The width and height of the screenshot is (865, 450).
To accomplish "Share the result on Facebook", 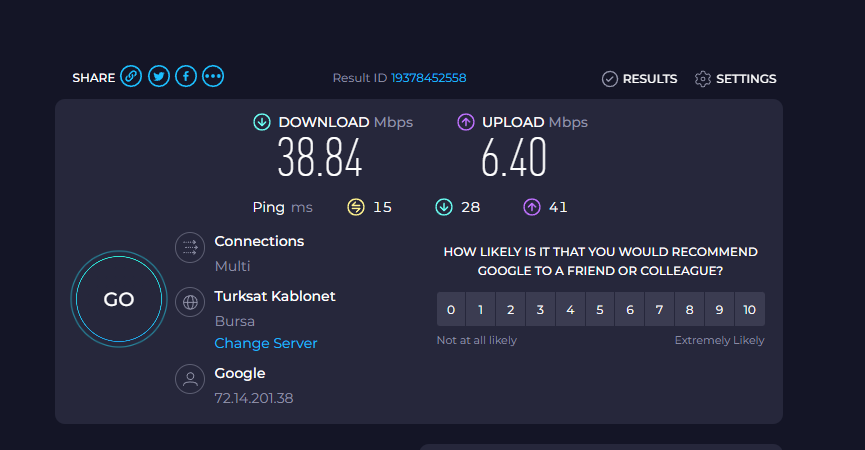I will (x=186, y=76).
